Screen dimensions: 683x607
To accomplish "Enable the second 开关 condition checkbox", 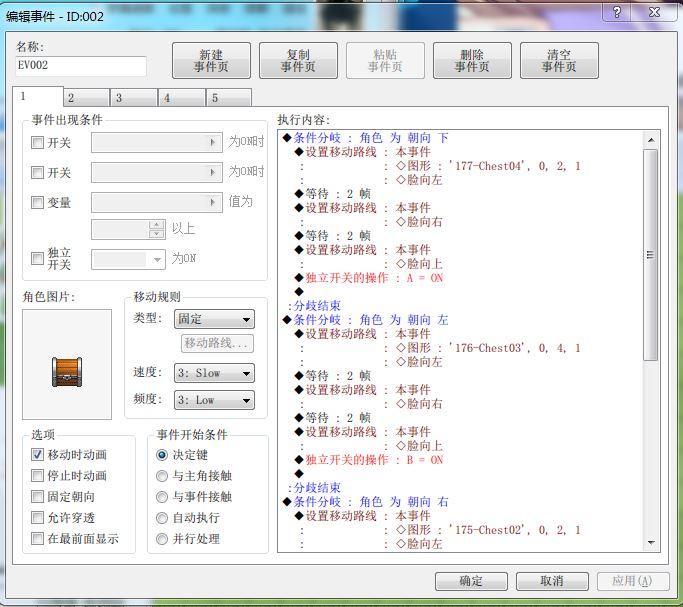I will pyautogui.click(x=37, y=172).
